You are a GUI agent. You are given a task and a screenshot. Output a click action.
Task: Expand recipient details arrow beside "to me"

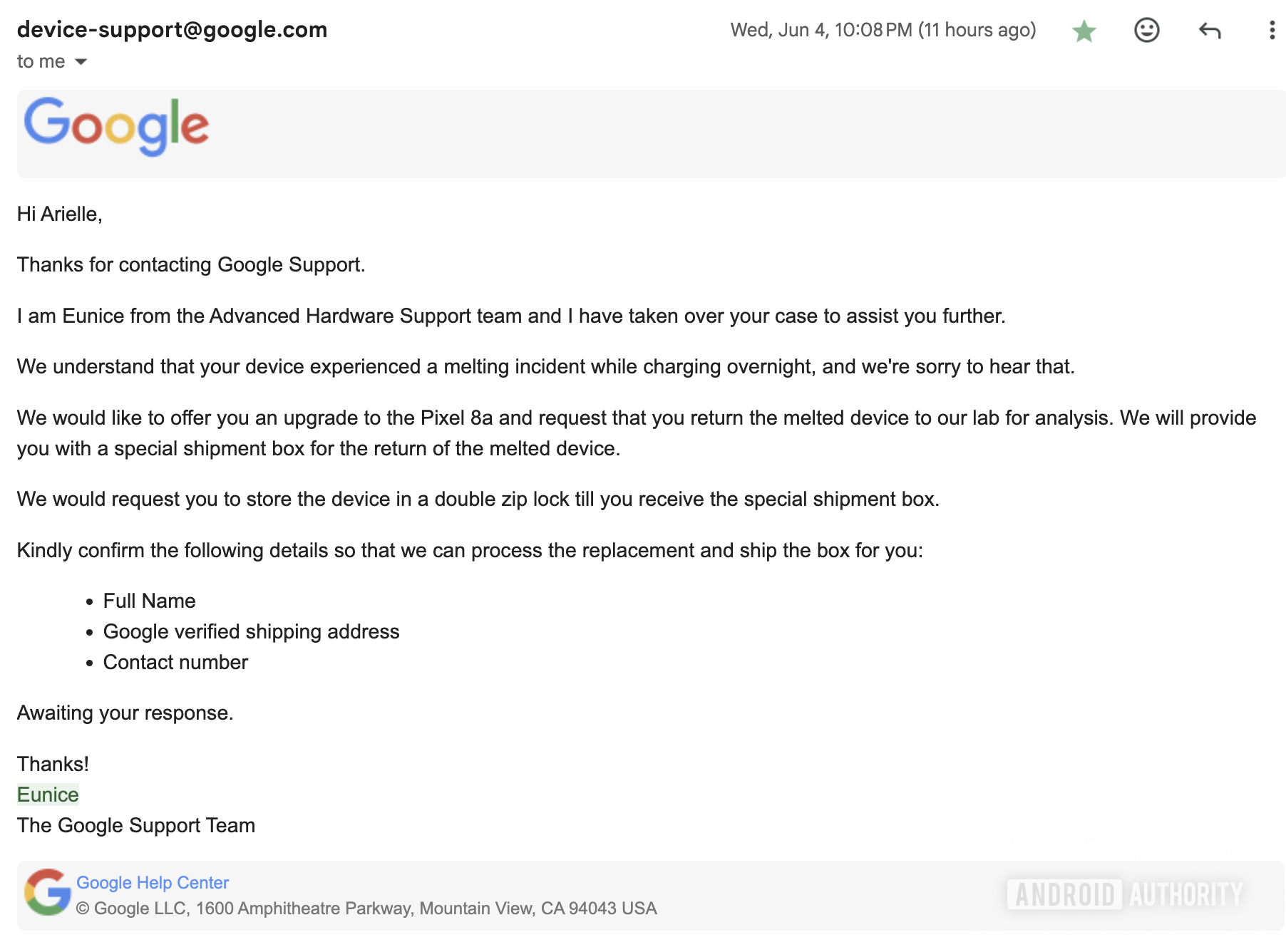[x=81, y=62]
